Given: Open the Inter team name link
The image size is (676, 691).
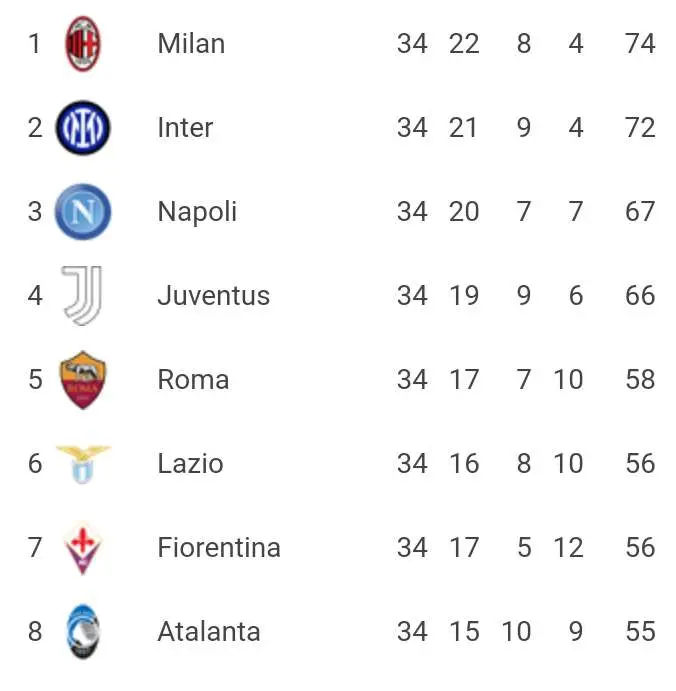Looking at the screenshot, I should point(185,128).
